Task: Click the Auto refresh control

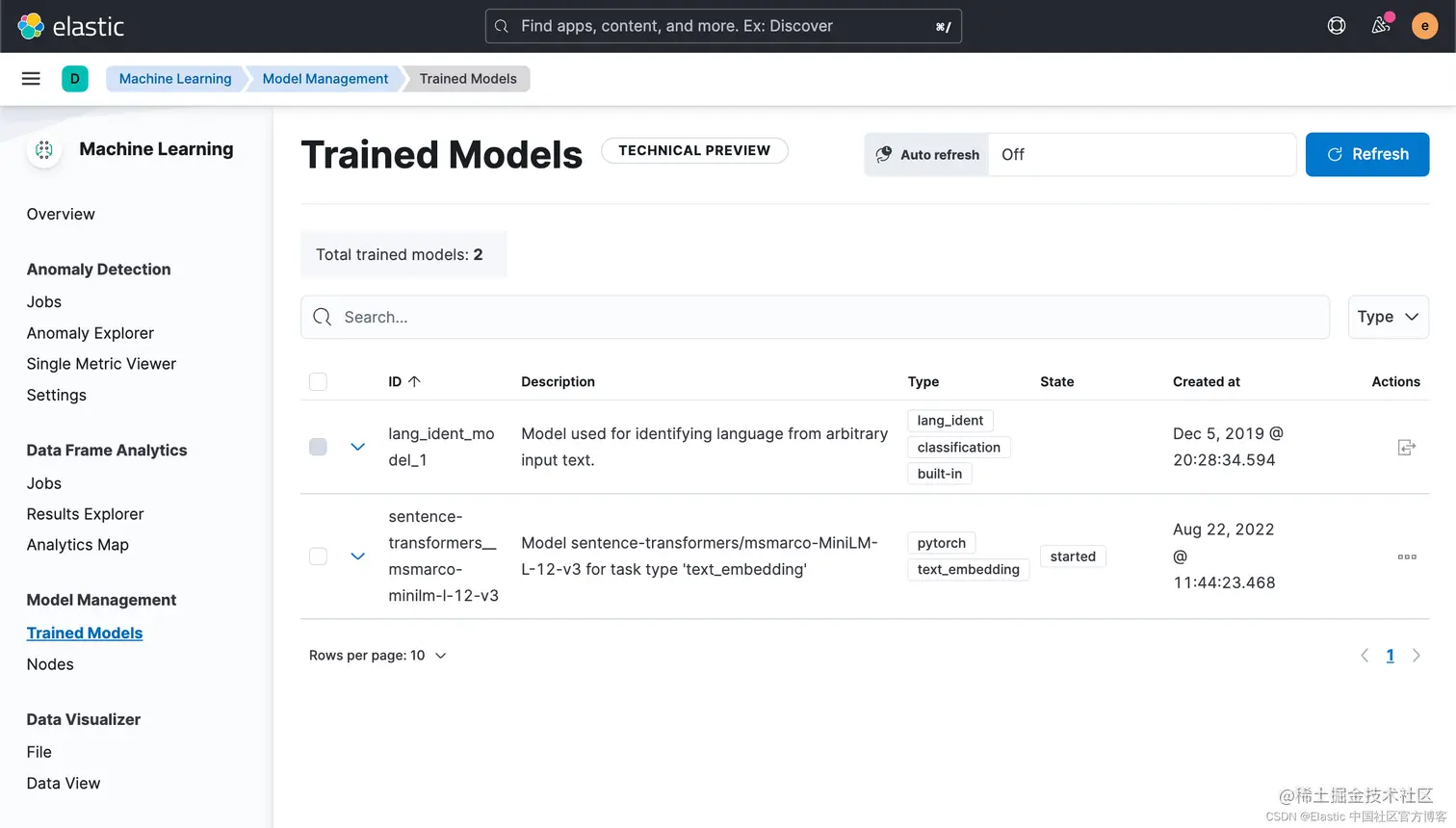Action: 927,154
